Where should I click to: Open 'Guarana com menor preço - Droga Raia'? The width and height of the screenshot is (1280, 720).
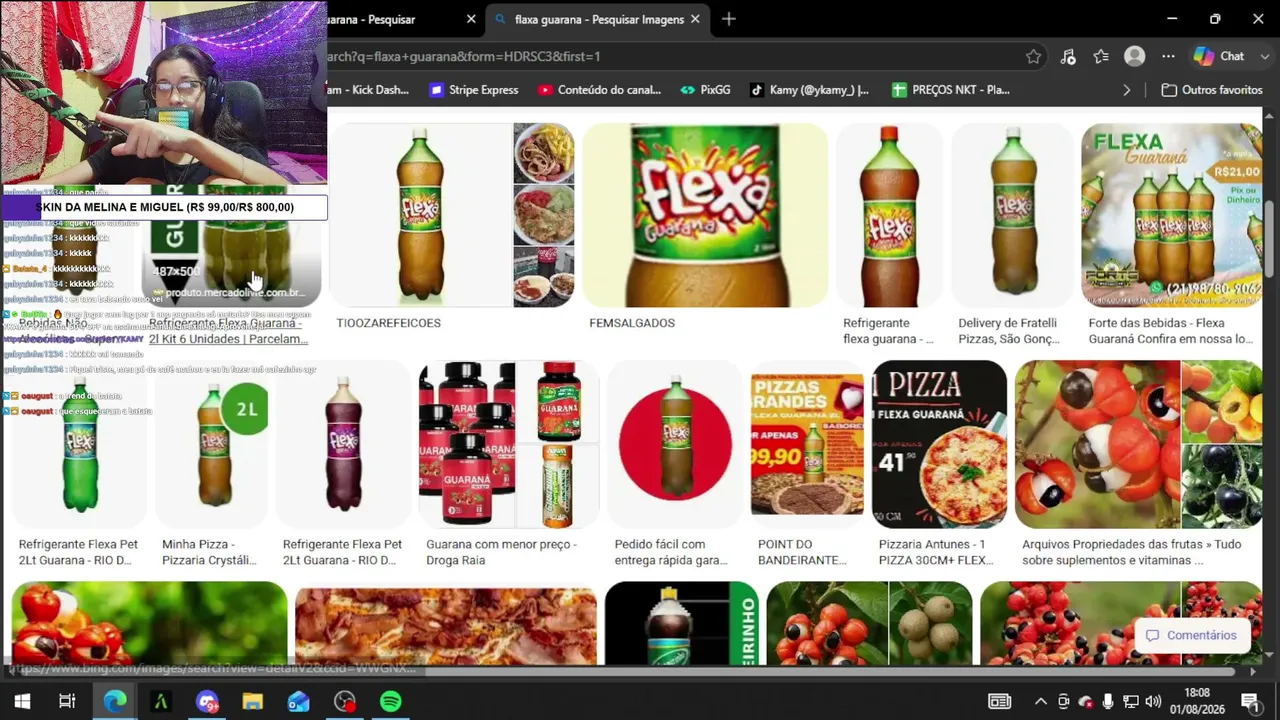(x=501, y=552)
